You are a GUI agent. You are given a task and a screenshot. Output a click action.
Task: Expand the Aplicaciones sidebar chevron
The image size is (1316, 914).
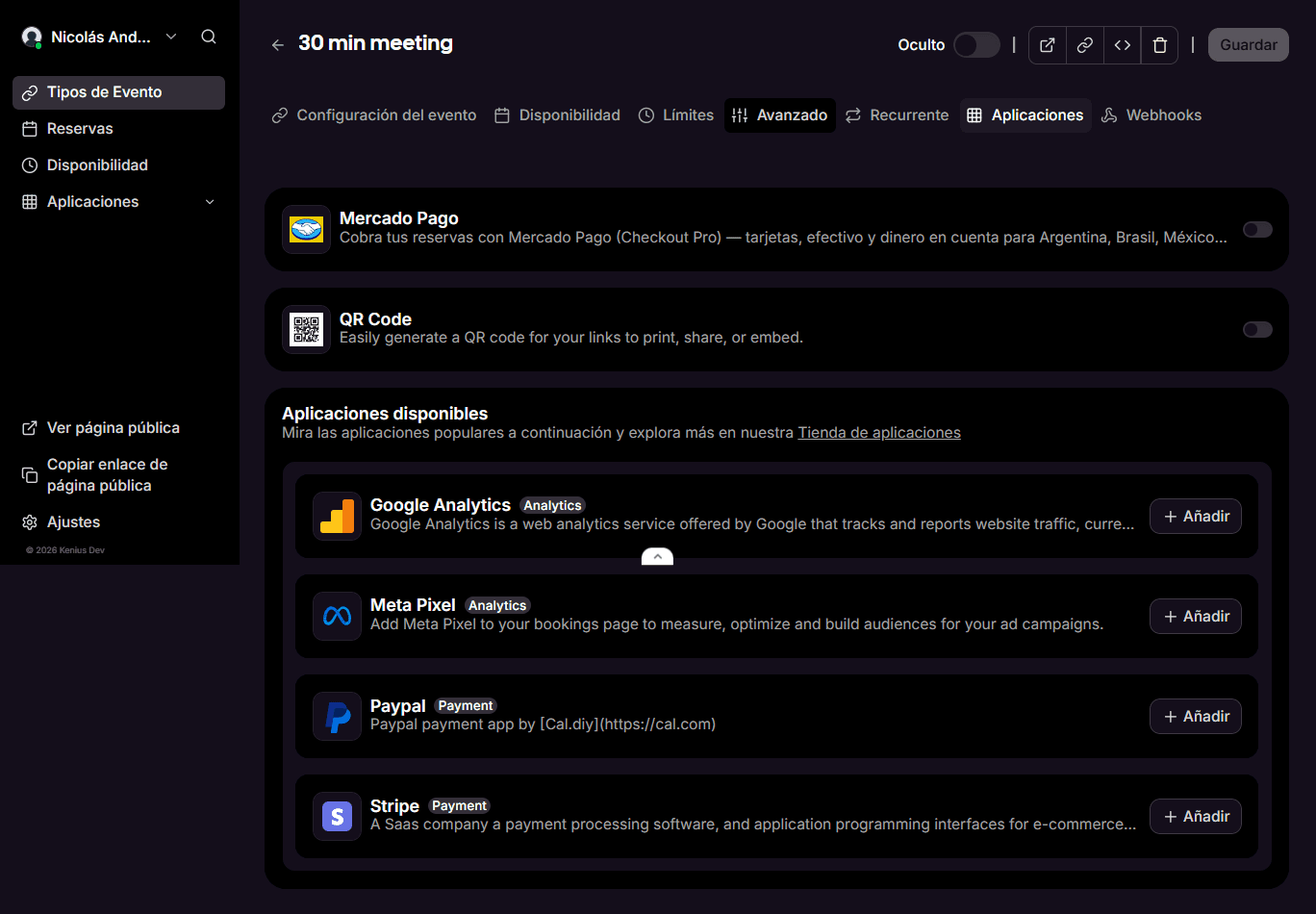pyautogui.click(x=210, y=202)
